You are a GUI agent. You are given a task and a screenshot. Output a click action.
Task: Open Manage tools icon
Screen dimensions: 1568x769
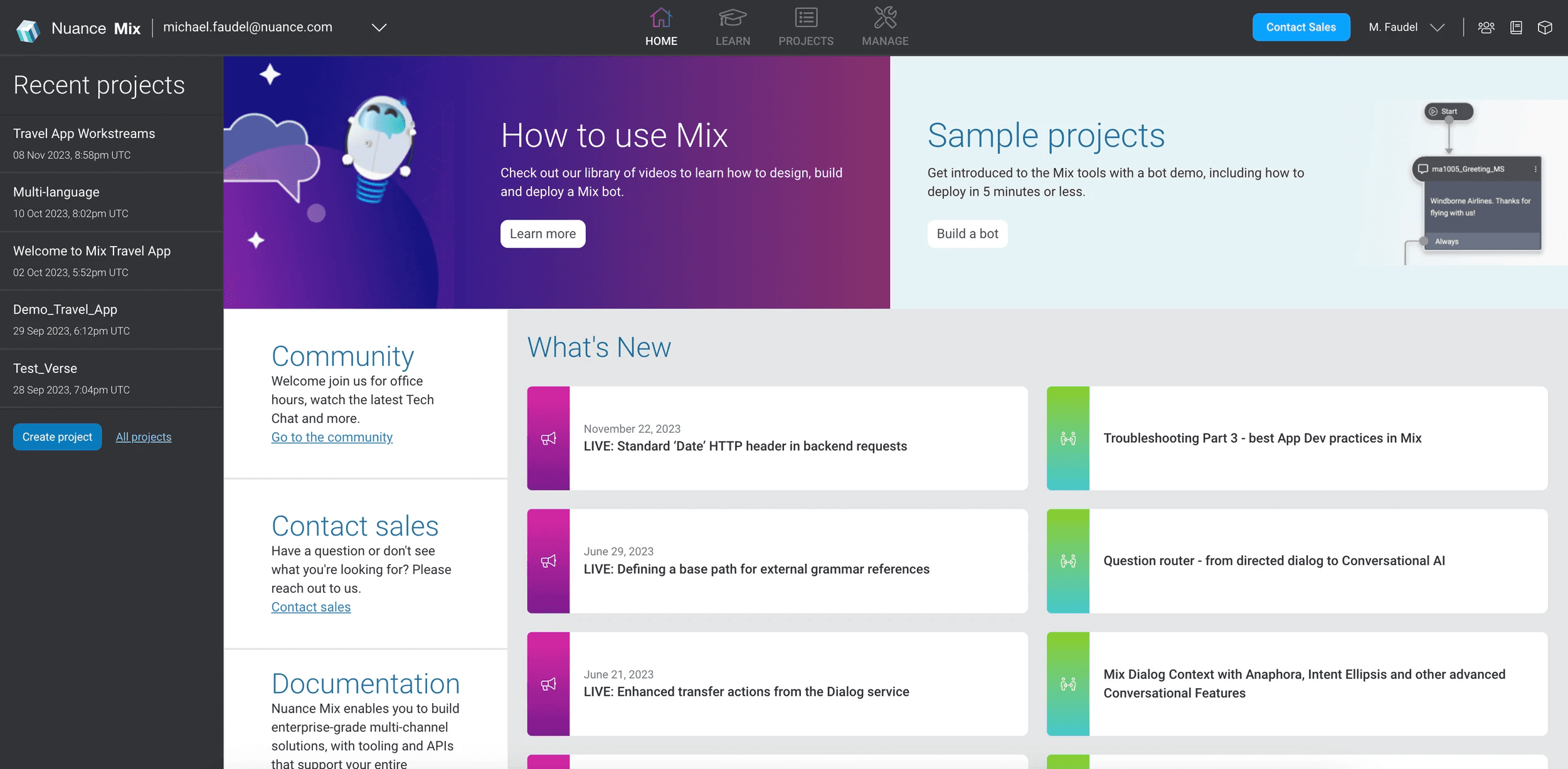884,18
